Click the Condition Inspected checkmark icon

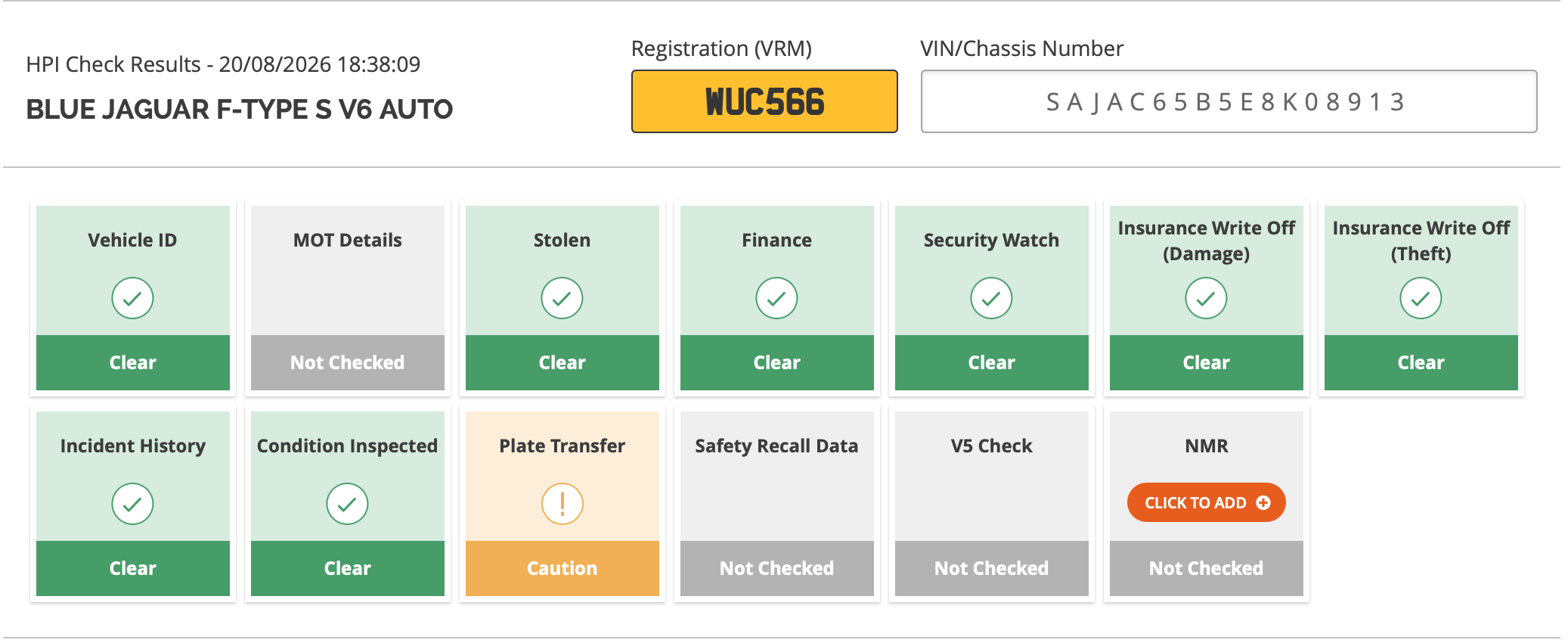click(347, 504)
